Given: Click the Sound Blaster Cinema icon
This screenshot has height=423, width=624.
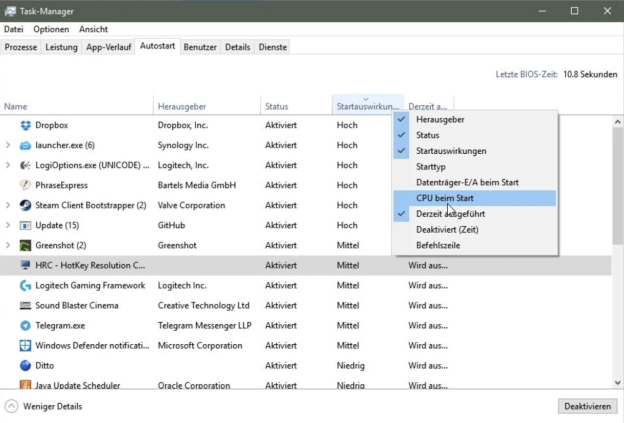Looking at the screenshot, I should [25, 305].
